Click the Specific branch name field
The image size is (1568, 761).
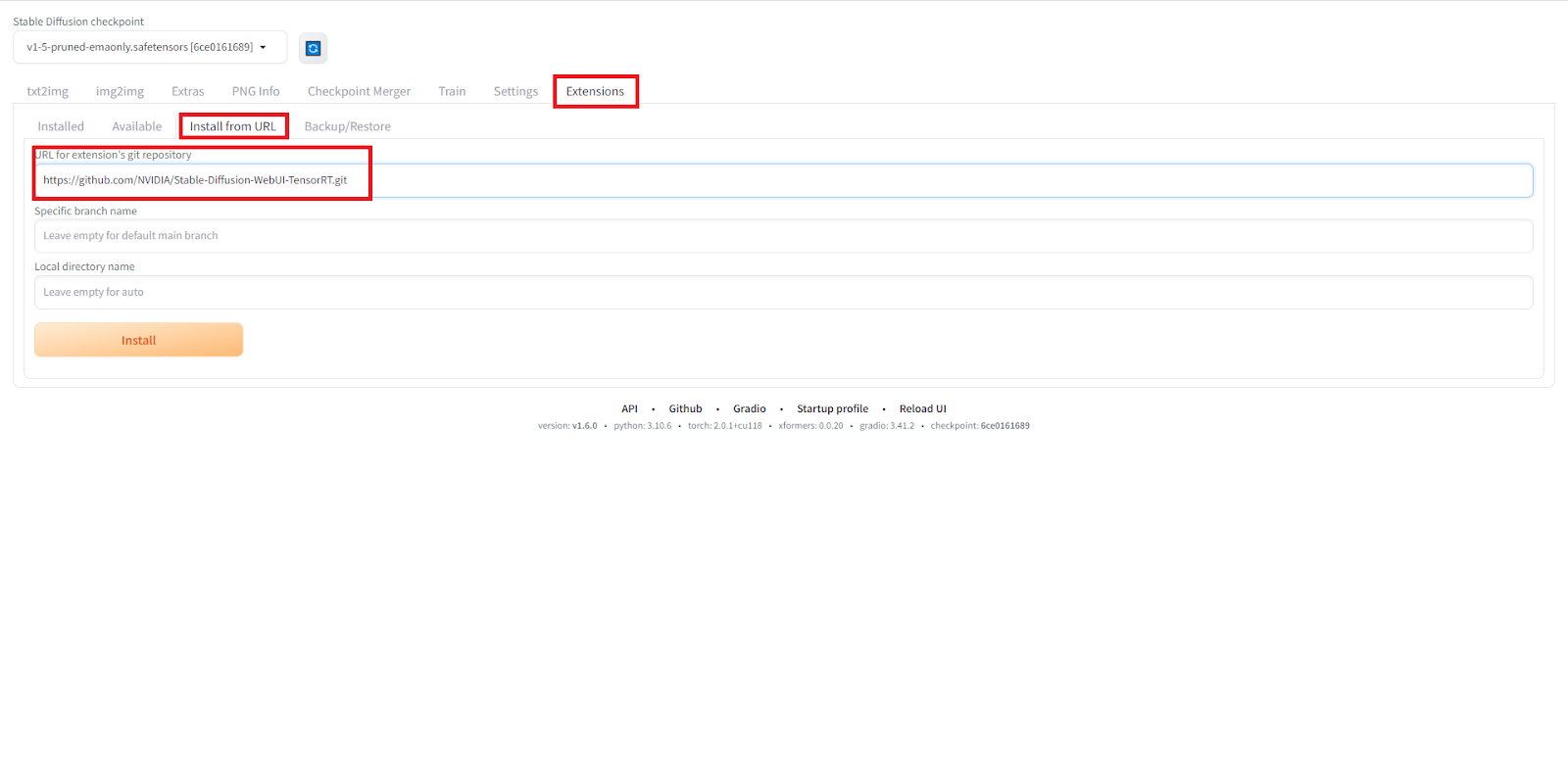click(784, 236)
